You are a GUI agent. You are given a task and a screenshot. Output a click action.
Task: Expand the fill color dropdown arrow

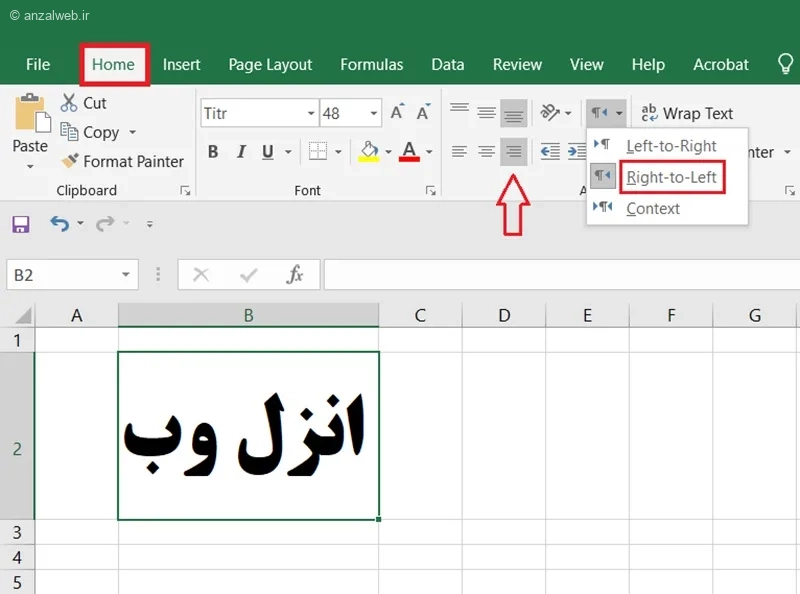[388, 152]
